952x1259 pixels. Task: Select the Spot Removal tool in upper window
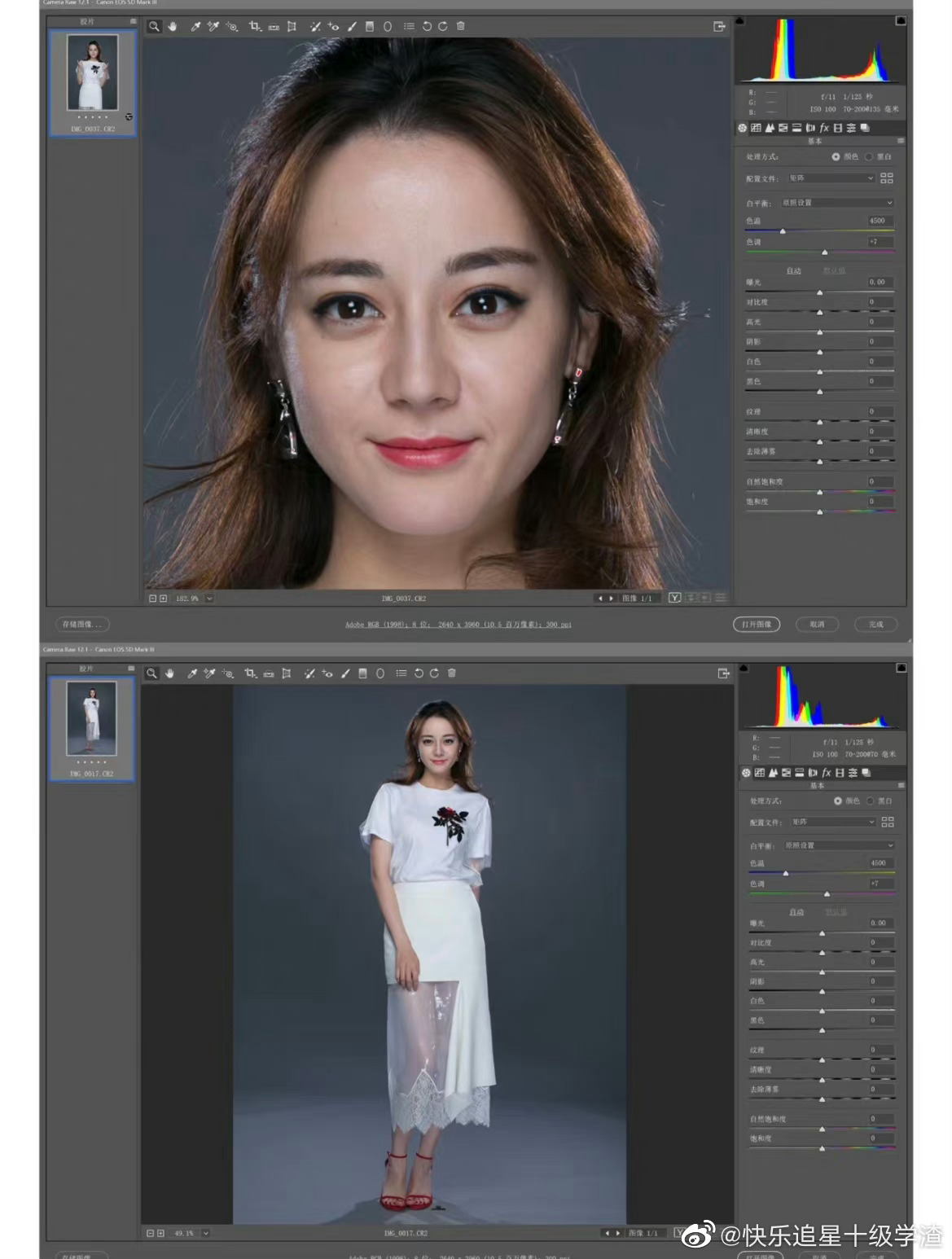pyautogui.click(x=314, y=27)
